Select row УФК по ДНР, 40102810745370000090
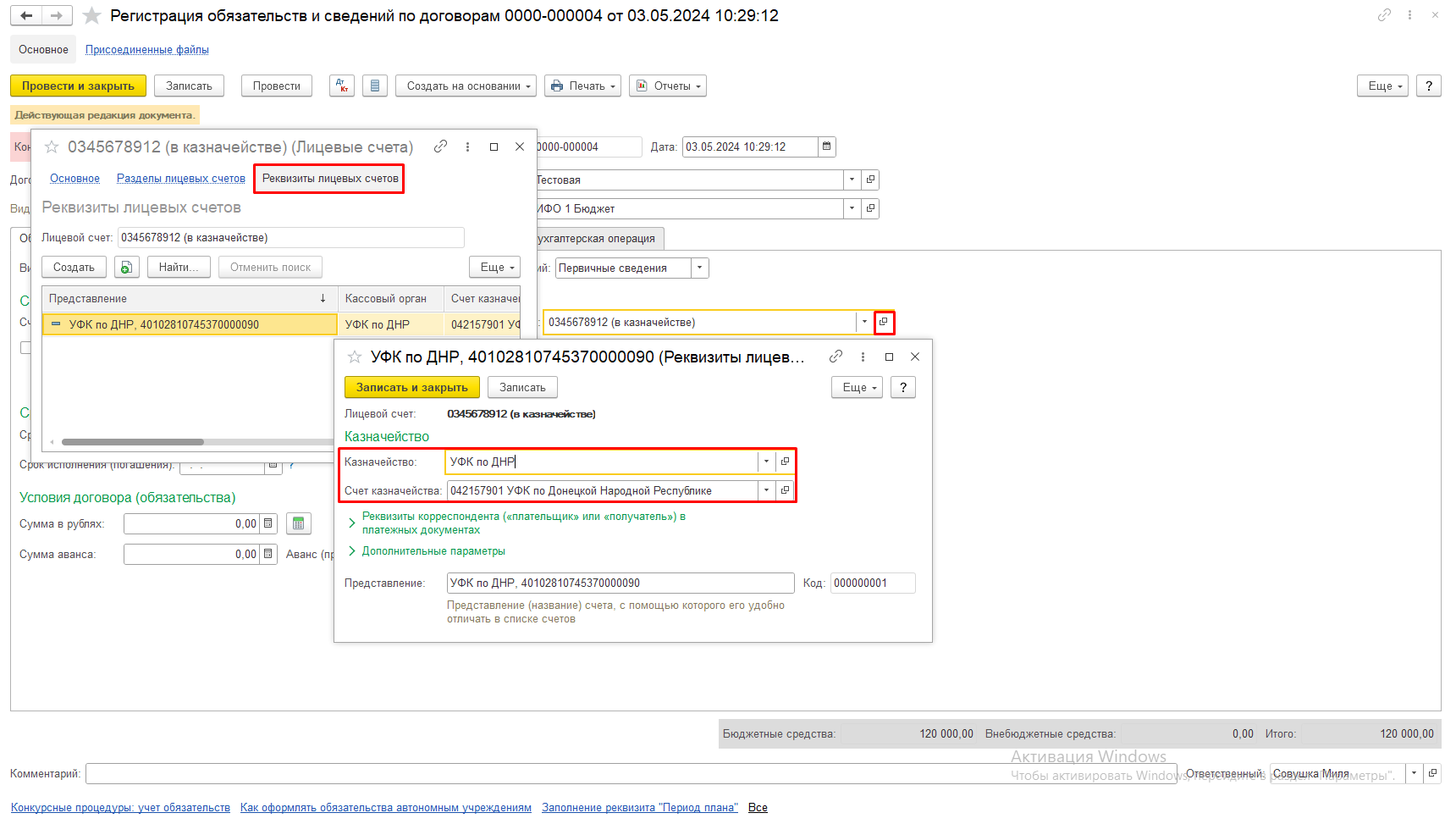The image size is (1456, 824). pyautogui.click(x=190, y=324)
